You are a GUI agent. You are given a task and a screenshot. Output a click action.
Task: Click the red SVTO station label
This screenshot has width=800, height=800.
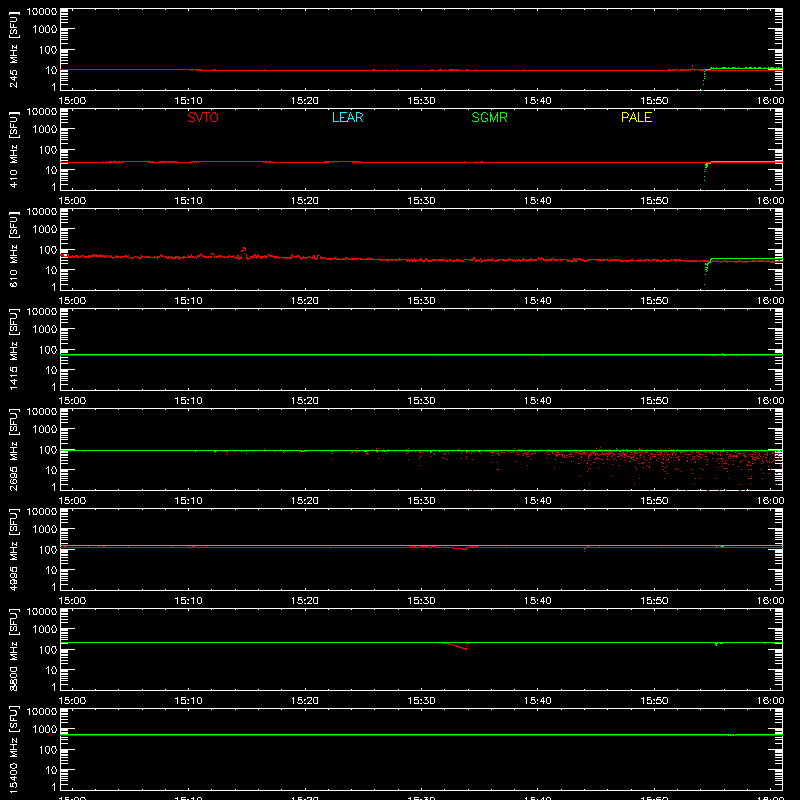(203, 117)
